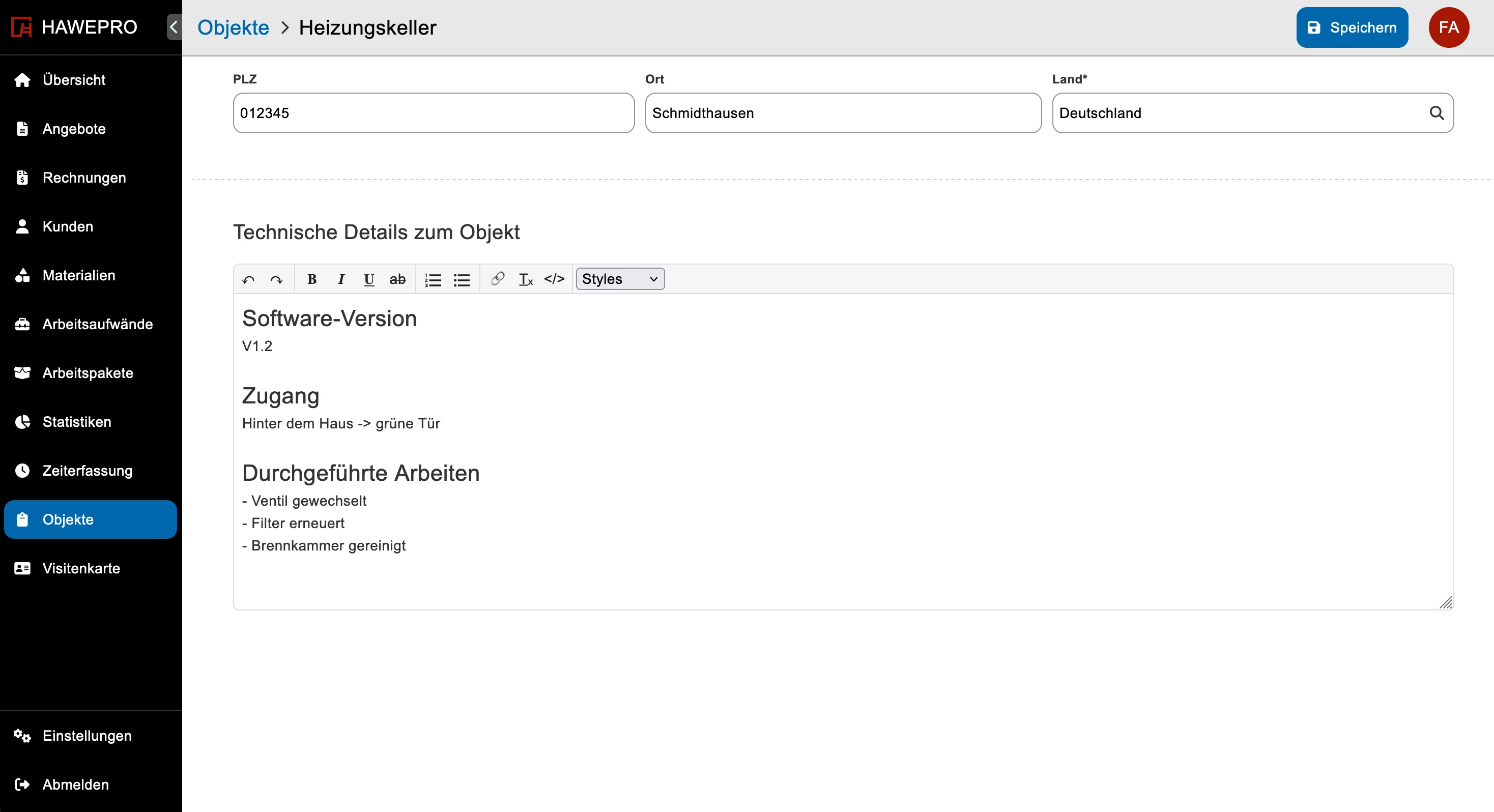
Task: Open the Styles dropdown
Action: 620,279
